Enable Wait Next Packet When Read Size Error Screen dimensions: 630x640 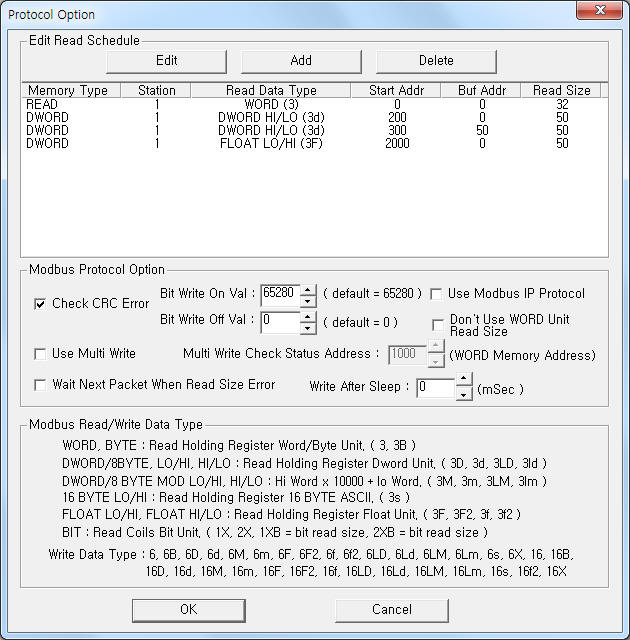point(41,384)
